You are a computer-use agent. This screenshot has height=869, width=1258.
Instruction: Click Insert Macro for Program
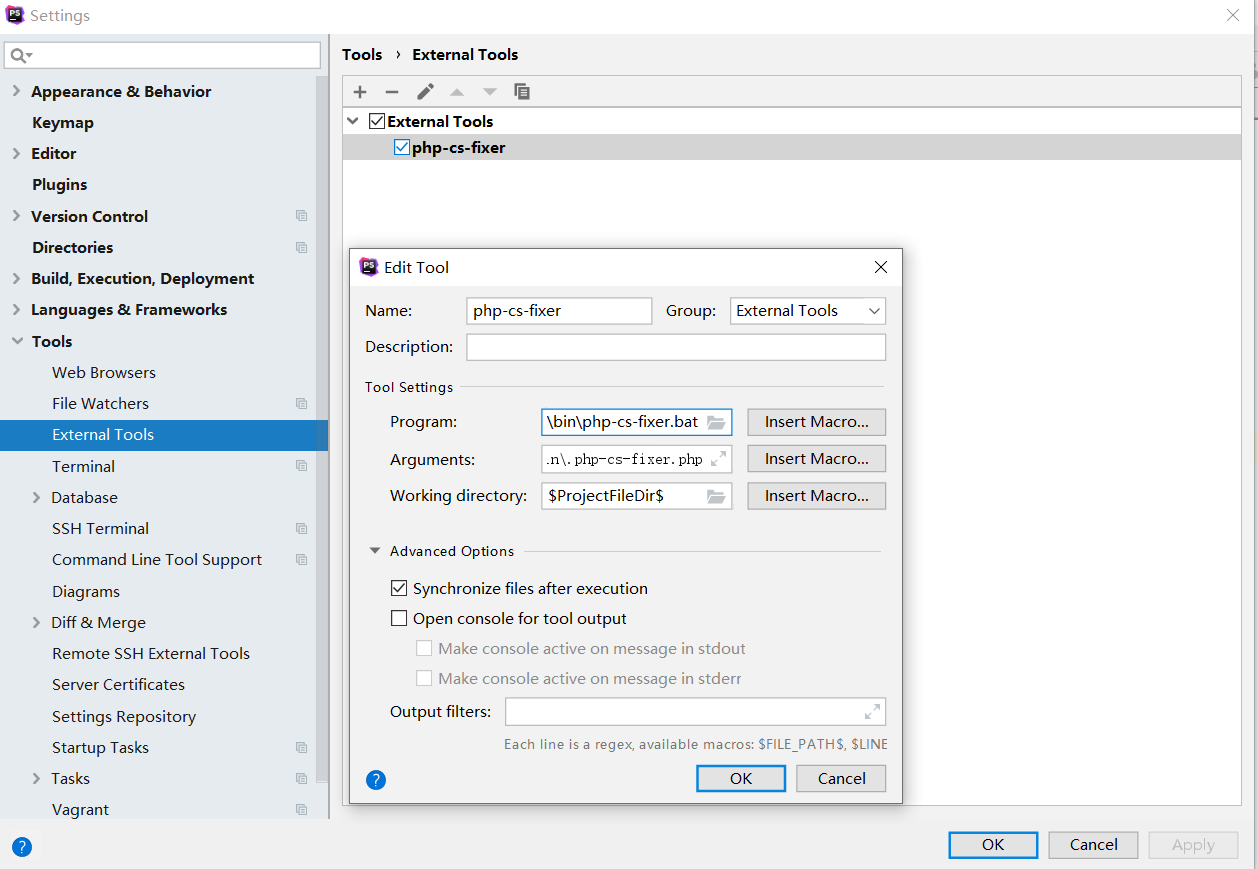(x=816, y=422)
